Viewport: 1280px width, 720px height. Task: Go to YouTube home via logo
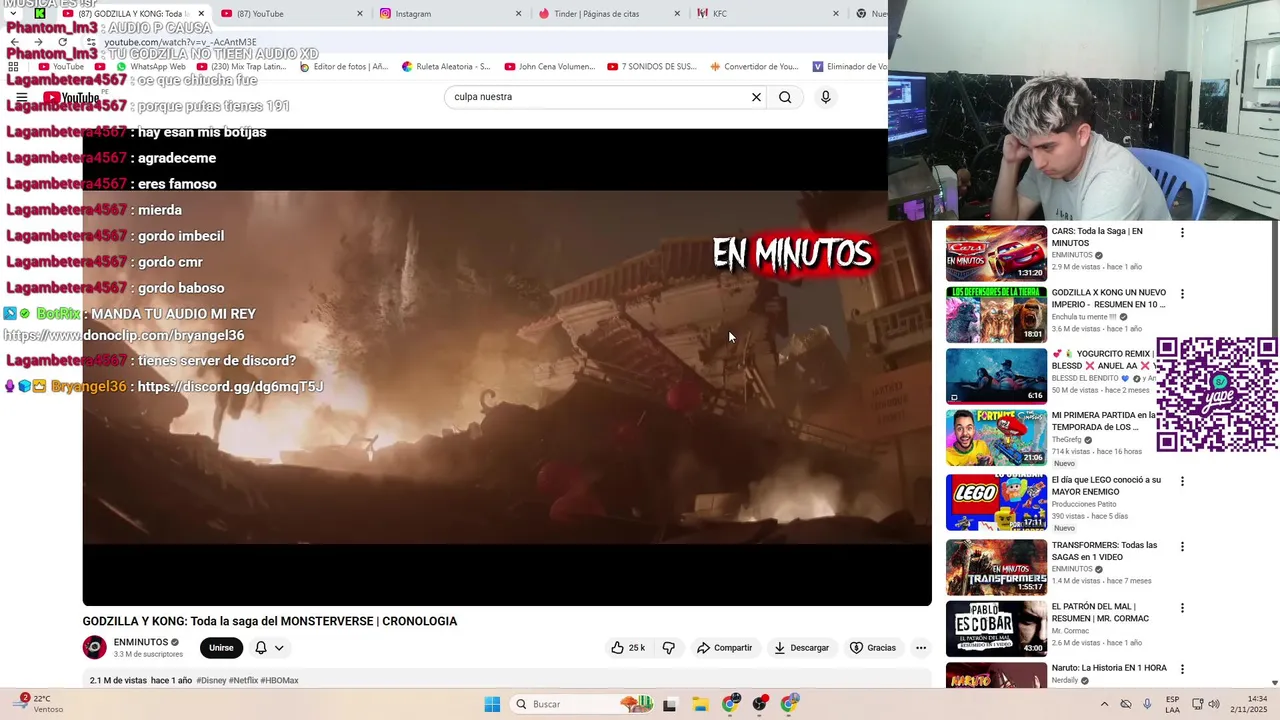71,98
